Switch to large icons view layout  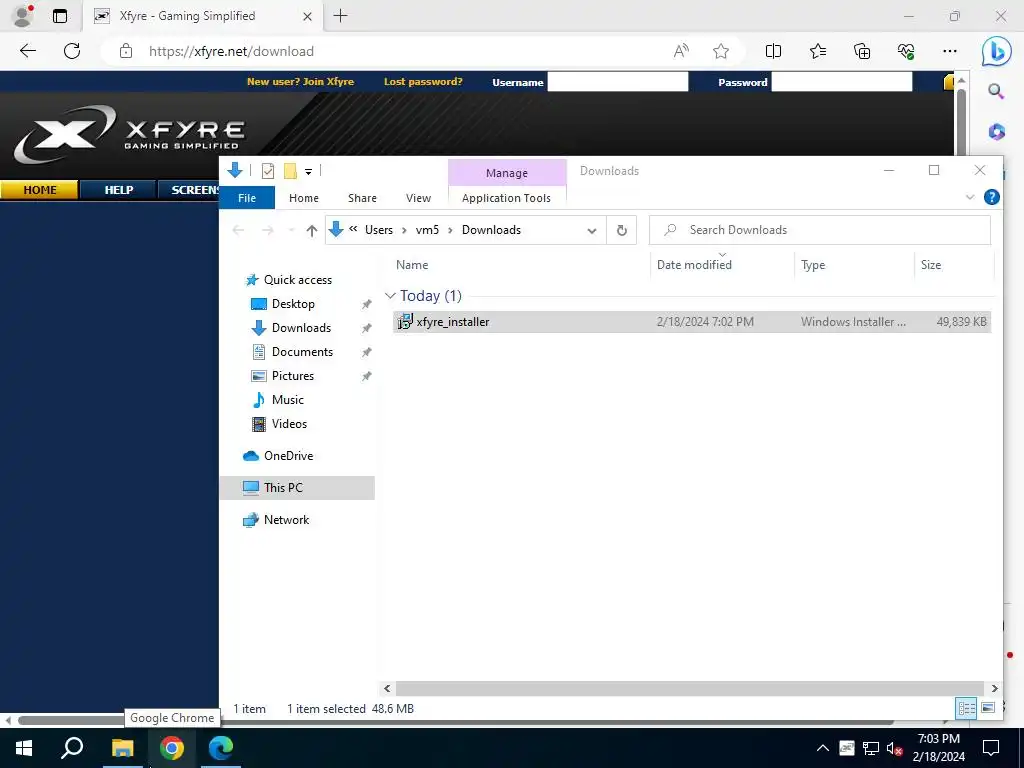pyautogui.click(x=988, y=708)
